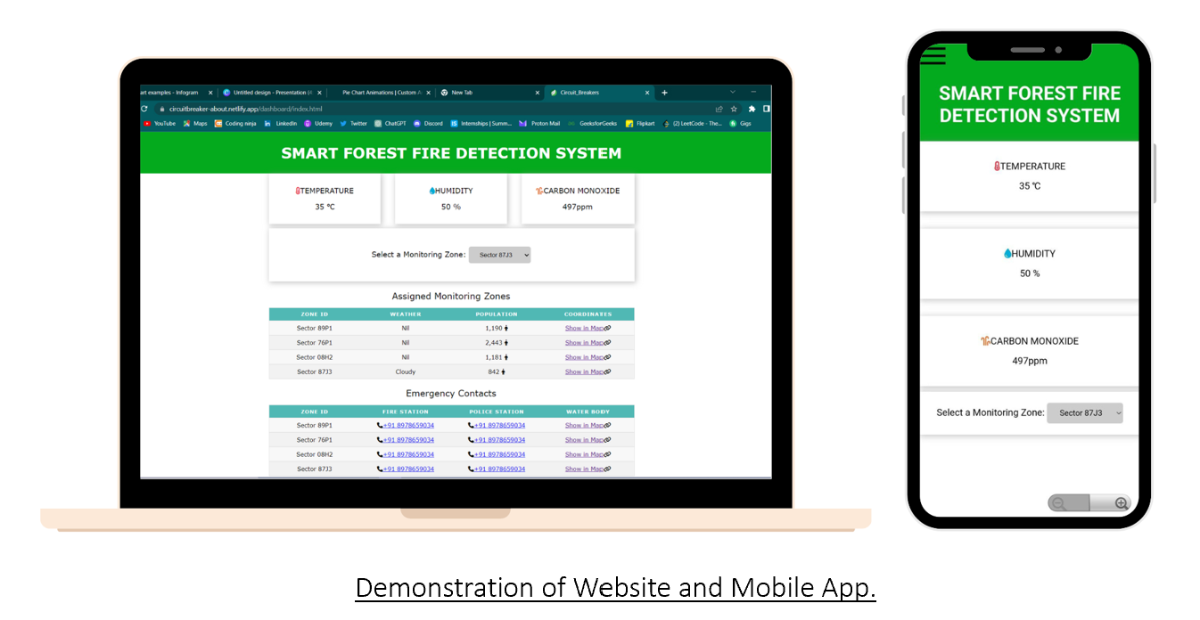This screenshot has width=1200, height=620.
Task: Open the monitoring zone dropdown on the website
Action: 500,255
